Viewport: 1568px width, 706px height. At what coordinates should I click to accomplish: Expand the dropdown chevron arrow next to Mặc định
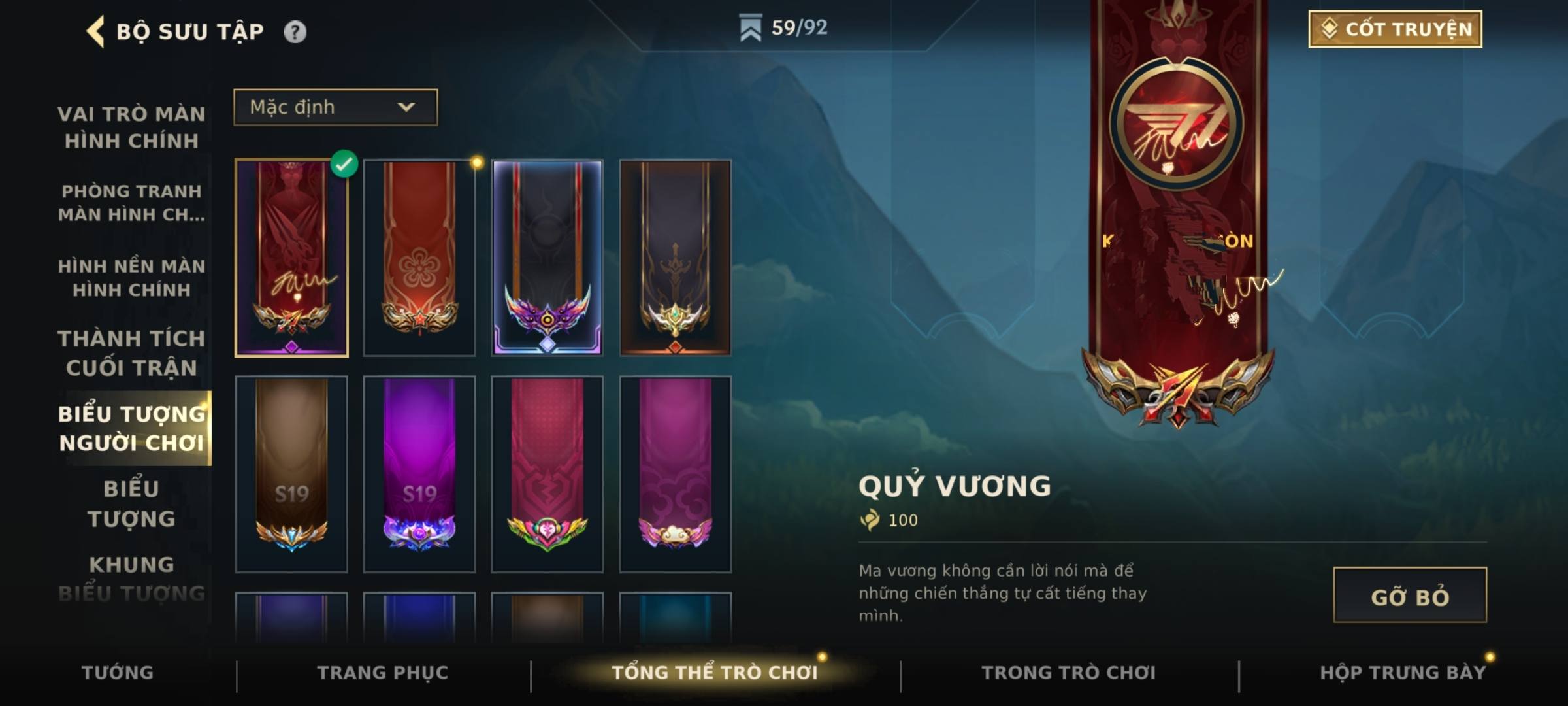406,107
